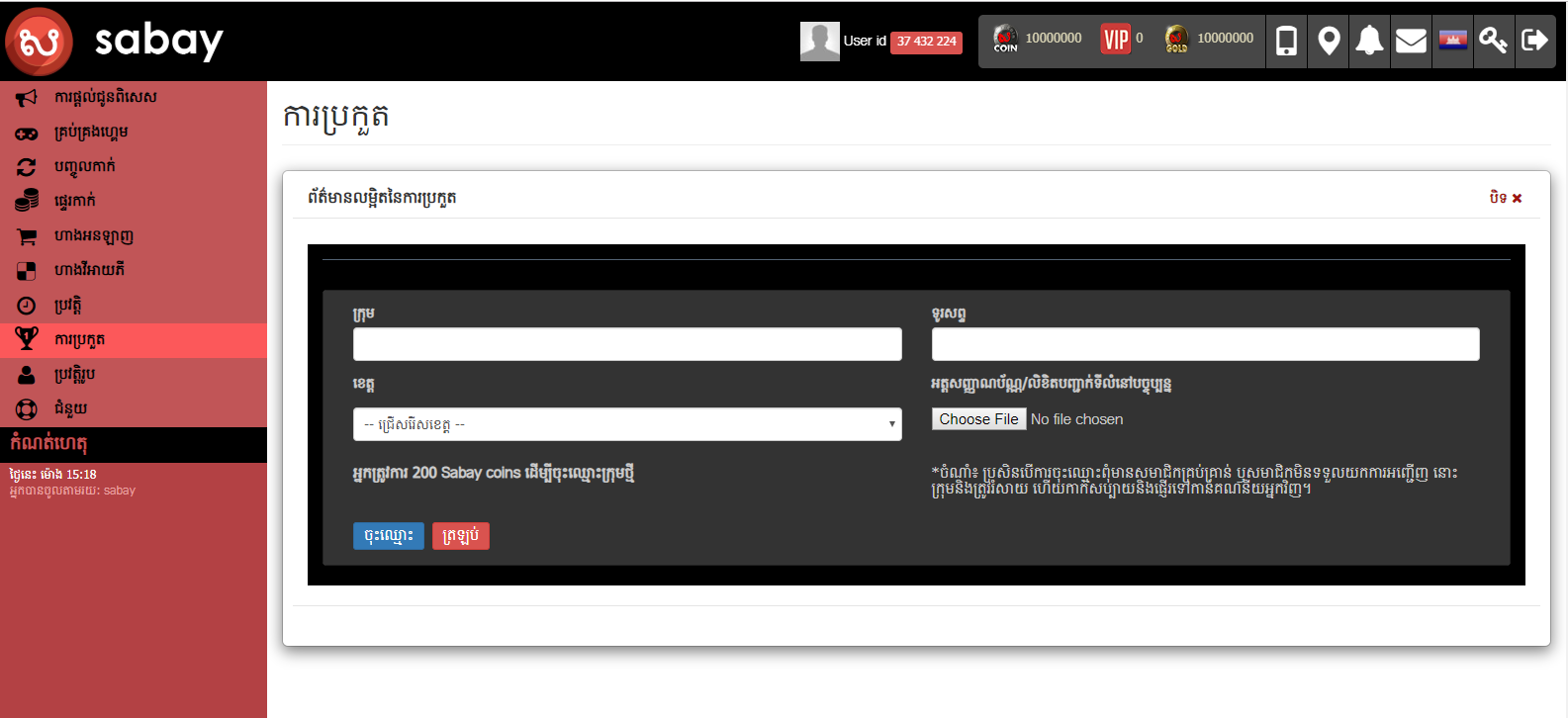Click the Choose File button

click(978, 419)
